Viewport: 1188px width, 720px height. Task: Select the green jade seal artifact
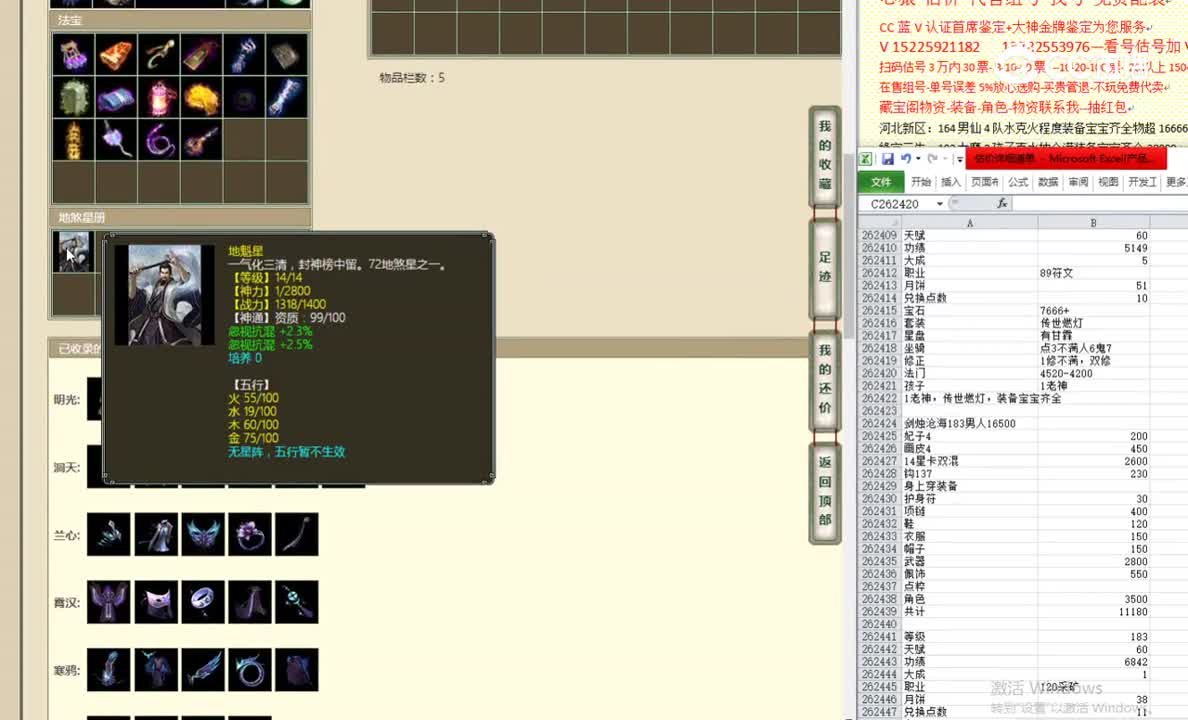click(x=73, y=97)
